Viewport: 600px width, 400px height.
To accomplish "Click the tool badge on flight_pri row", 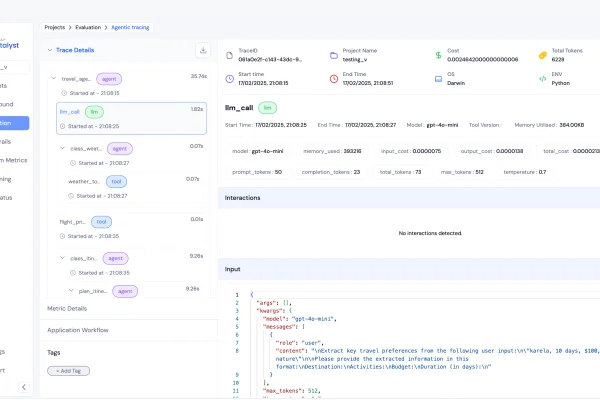I will coord(101,222).
